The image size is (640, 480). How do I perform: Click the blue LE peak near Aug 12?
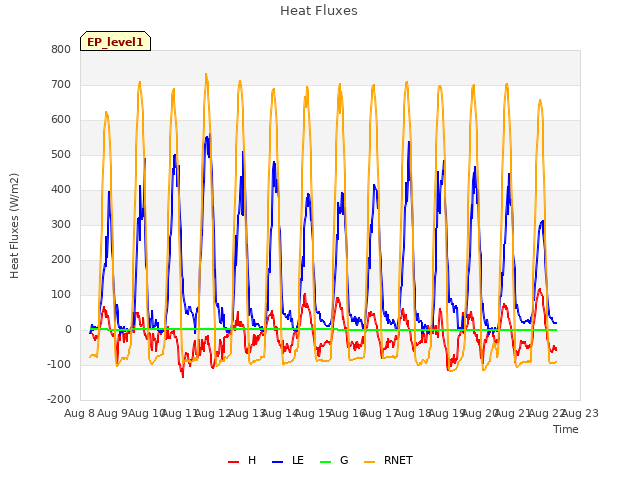(x=210, y=134)
